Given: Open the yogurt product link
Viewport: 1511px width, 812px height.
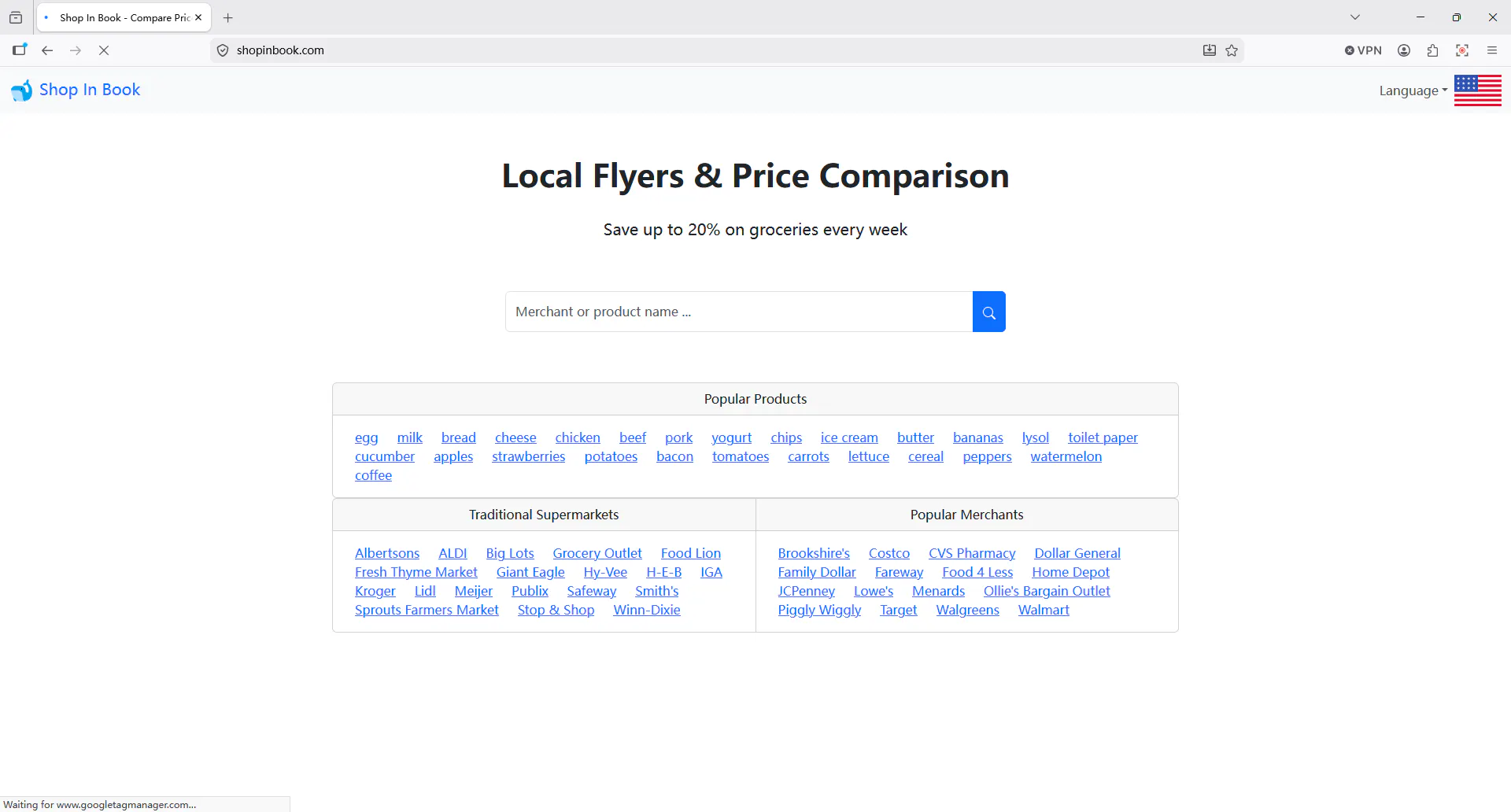Looking at the screenshot, I should point(731,437).
